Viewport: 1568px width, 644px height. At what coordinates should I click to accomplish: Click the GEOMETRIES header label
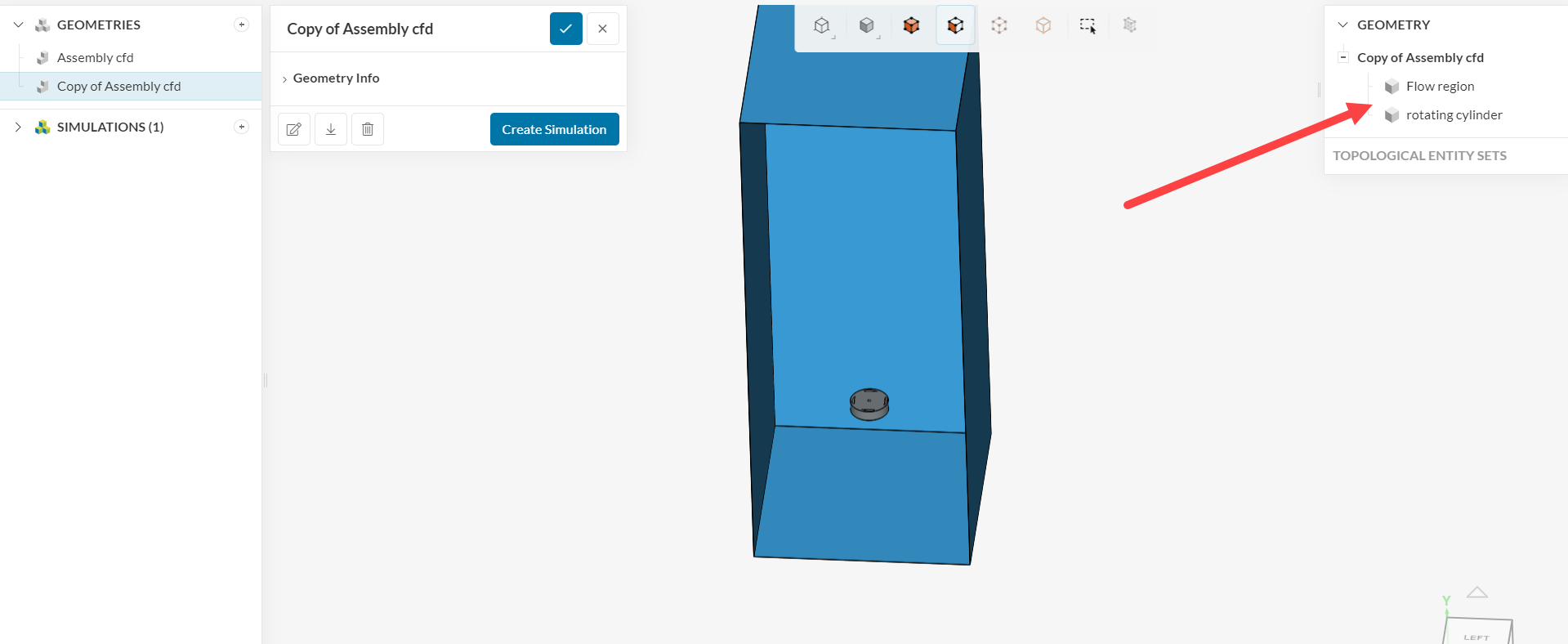point(98,25)
